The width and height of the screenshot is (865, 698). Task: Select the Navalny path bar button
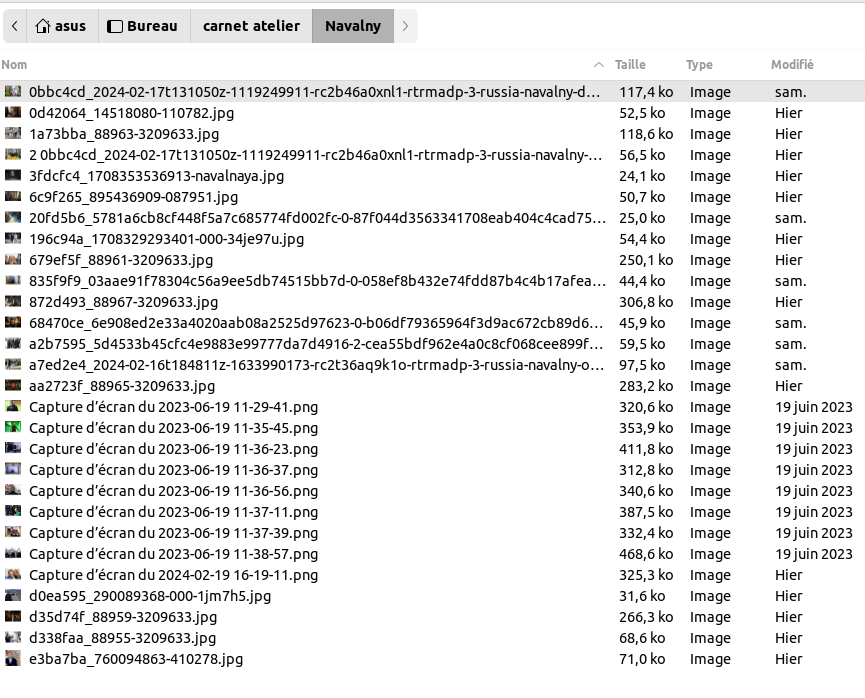(353, 26)
